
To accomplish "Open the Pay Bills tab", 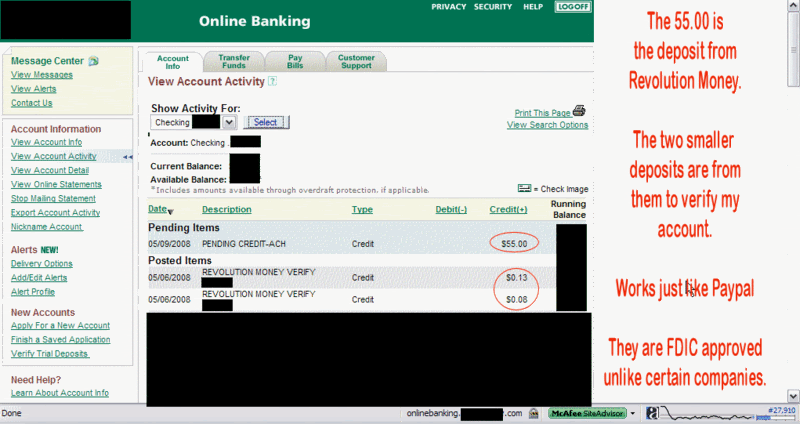I will pyautogui.click(x=296, y=62).
